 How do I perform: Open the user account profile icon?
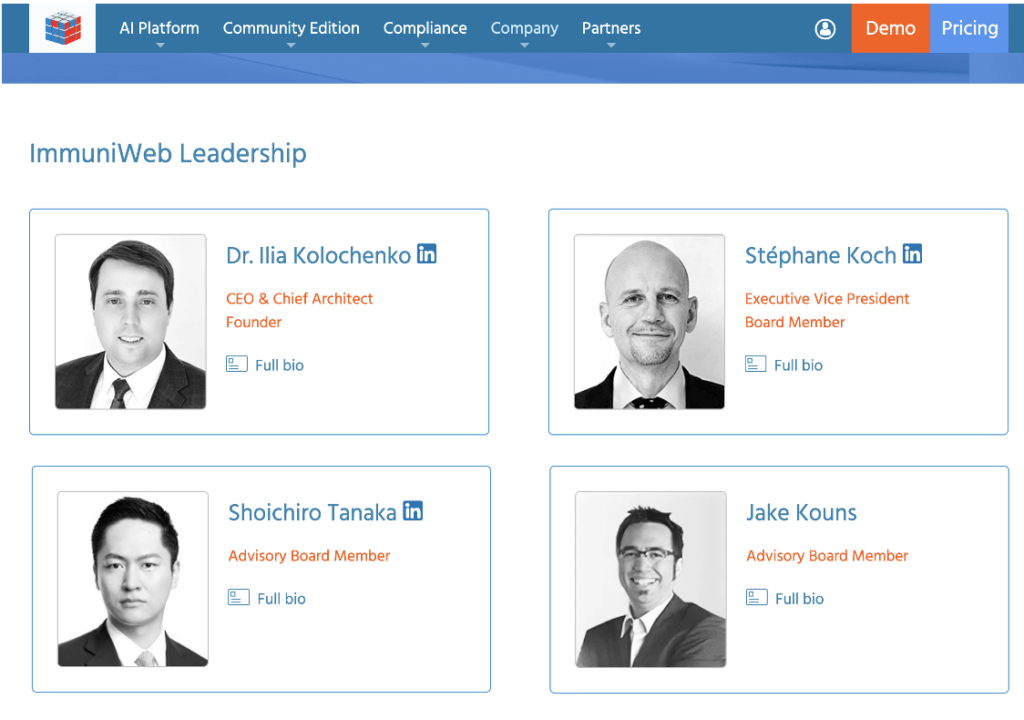(x=825, y=29)
